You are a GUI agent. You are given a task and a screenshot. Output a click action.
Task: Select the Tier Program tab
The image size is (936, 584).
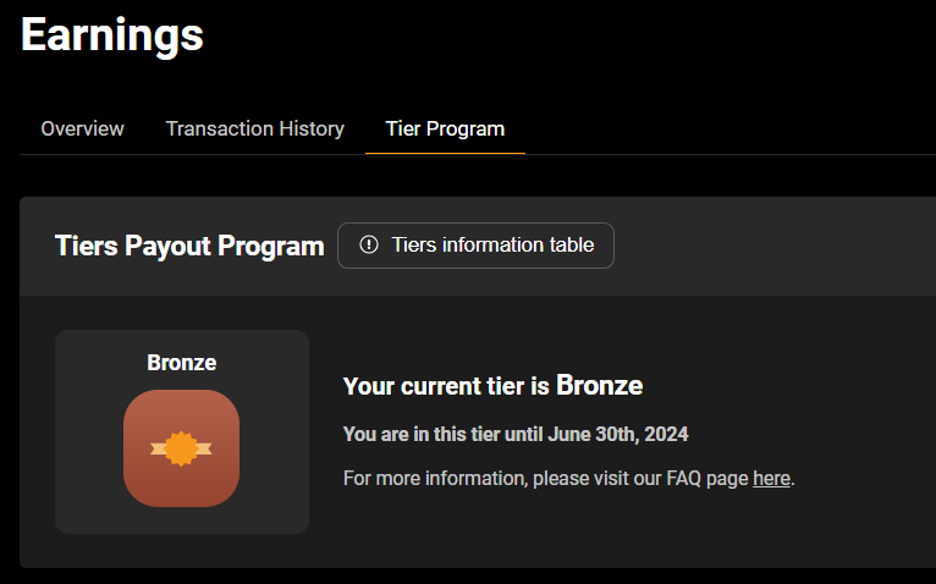[x=445, y=129]
